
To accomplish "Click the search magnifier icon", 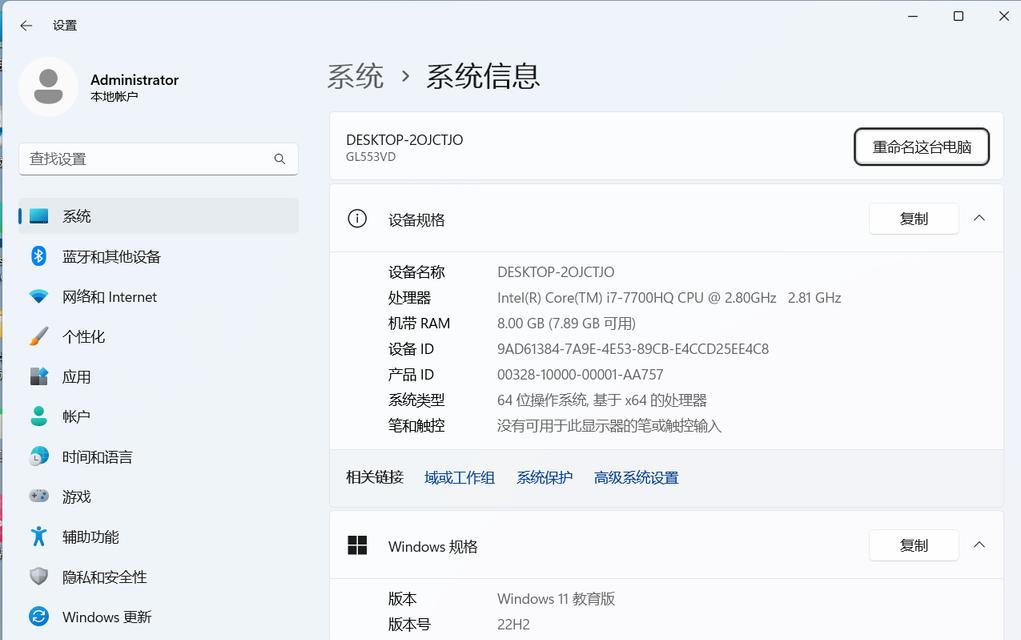I will coord(280,159).
